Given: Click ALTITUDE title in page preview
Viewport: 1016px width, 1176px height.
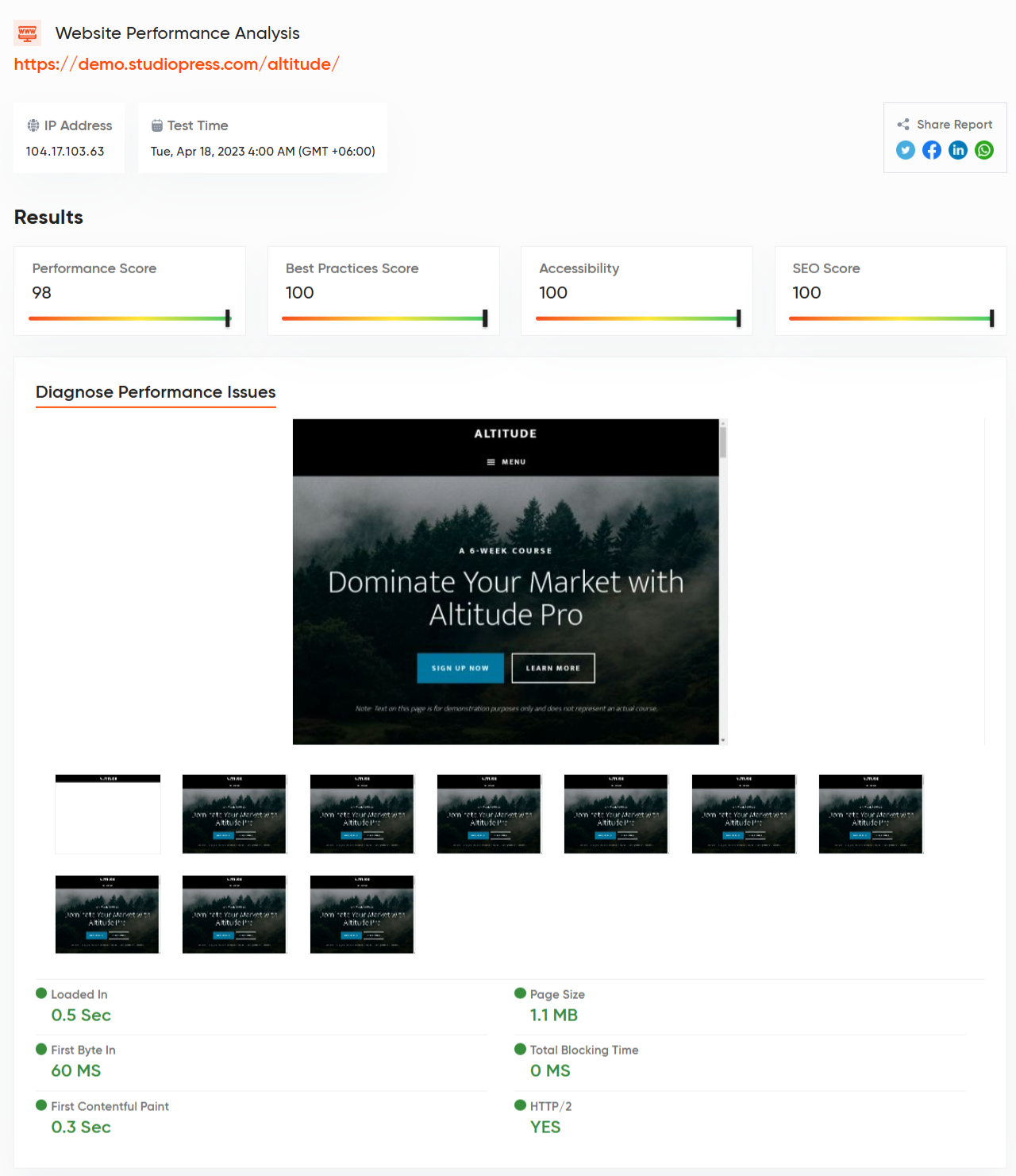Looking at the screenshot, I should click(x=506, y=434).
